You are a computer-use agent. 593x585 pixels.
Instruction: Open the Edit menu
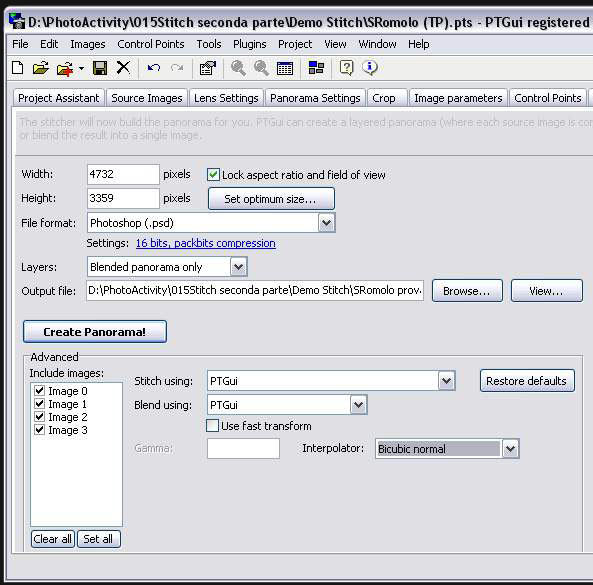49,44
